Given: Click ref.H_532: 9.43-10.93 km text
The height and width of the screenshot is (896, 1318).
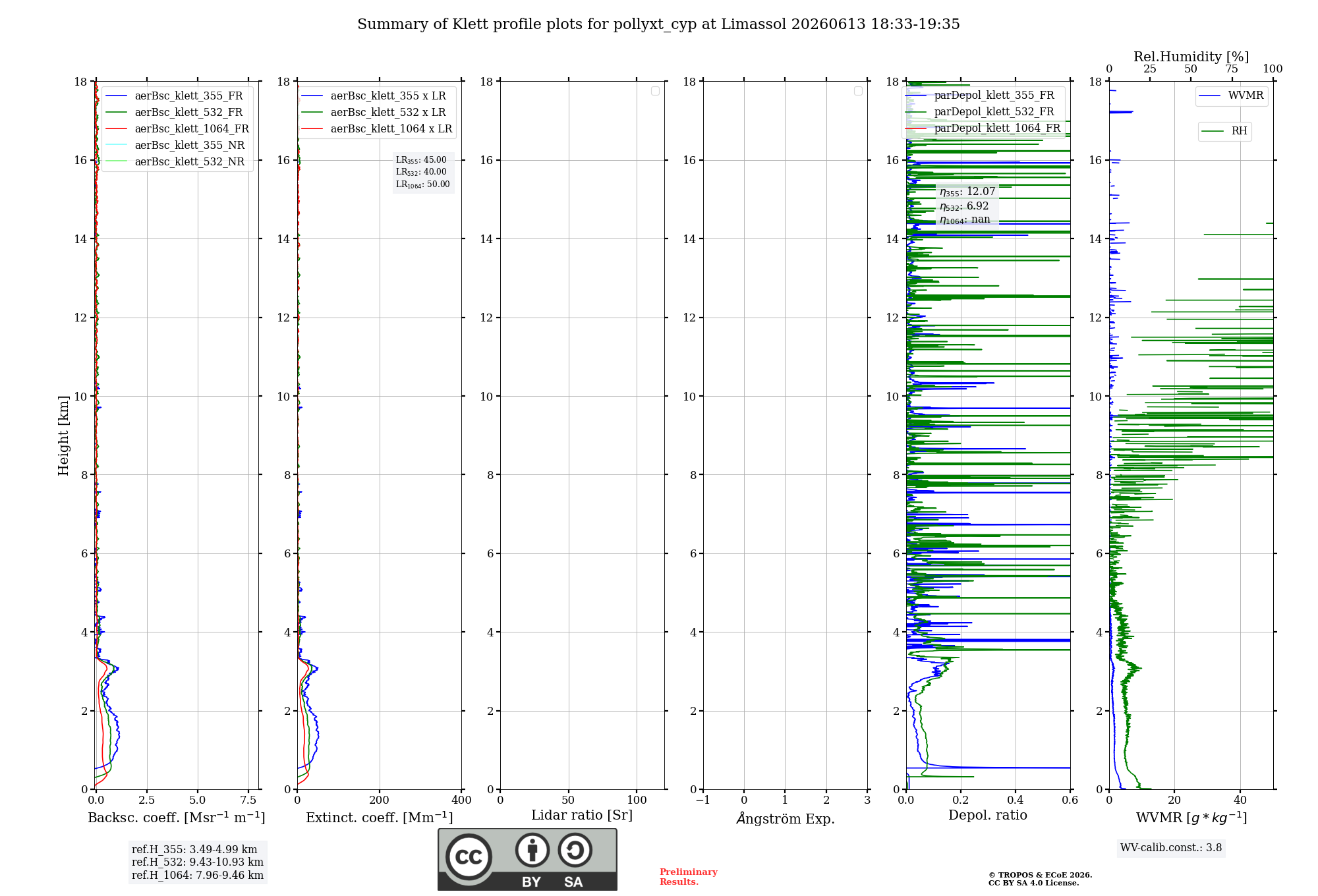Looking at the screenshot, I should tap(198, 862).
